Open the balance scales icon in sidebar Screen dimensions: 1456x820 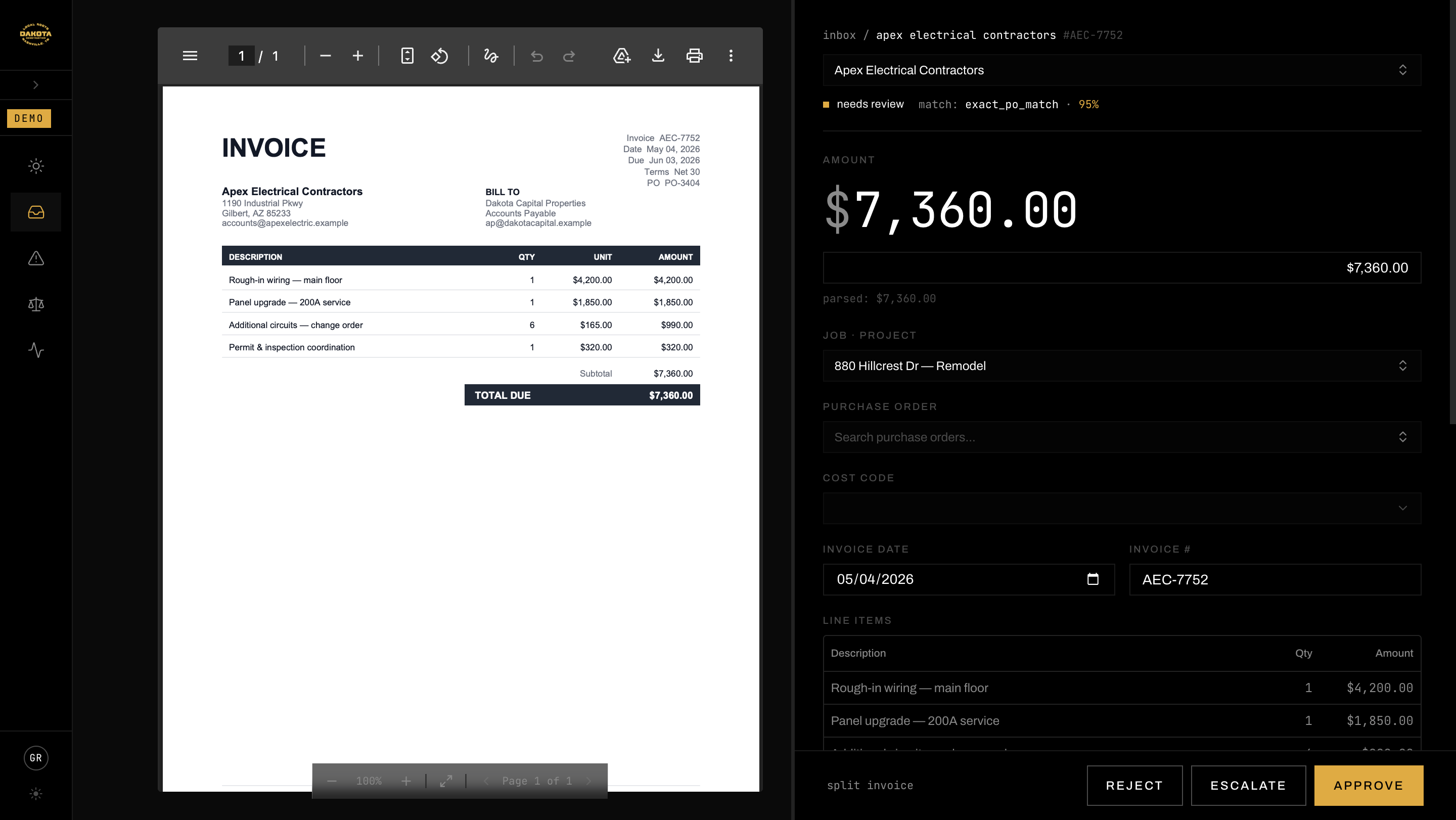pyautogui.click(x=35, y=304)
